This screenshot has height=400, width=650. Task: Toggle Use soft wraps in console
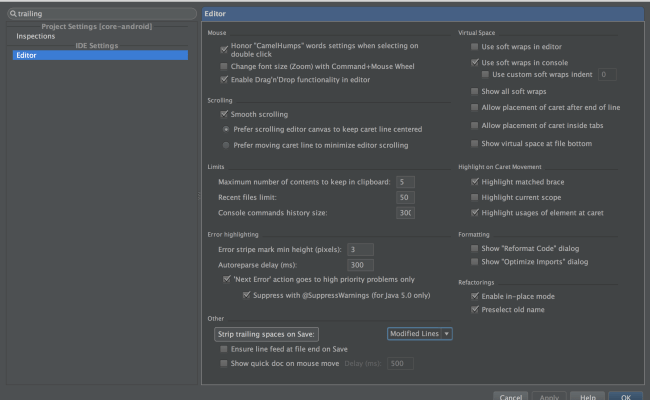point(474,63)
